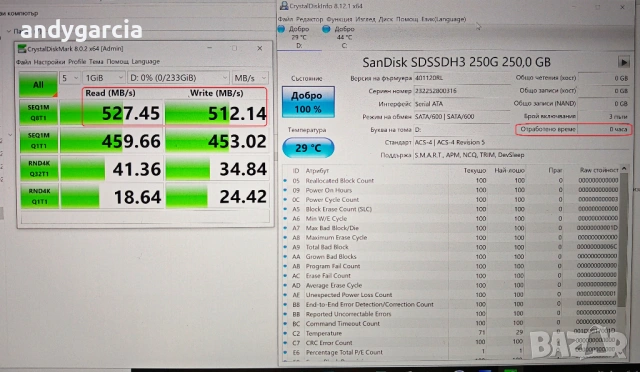The image size is (640, 372).
Task: Open Настройки menu in CrystalDiskMark
Action: click(49, 62)
